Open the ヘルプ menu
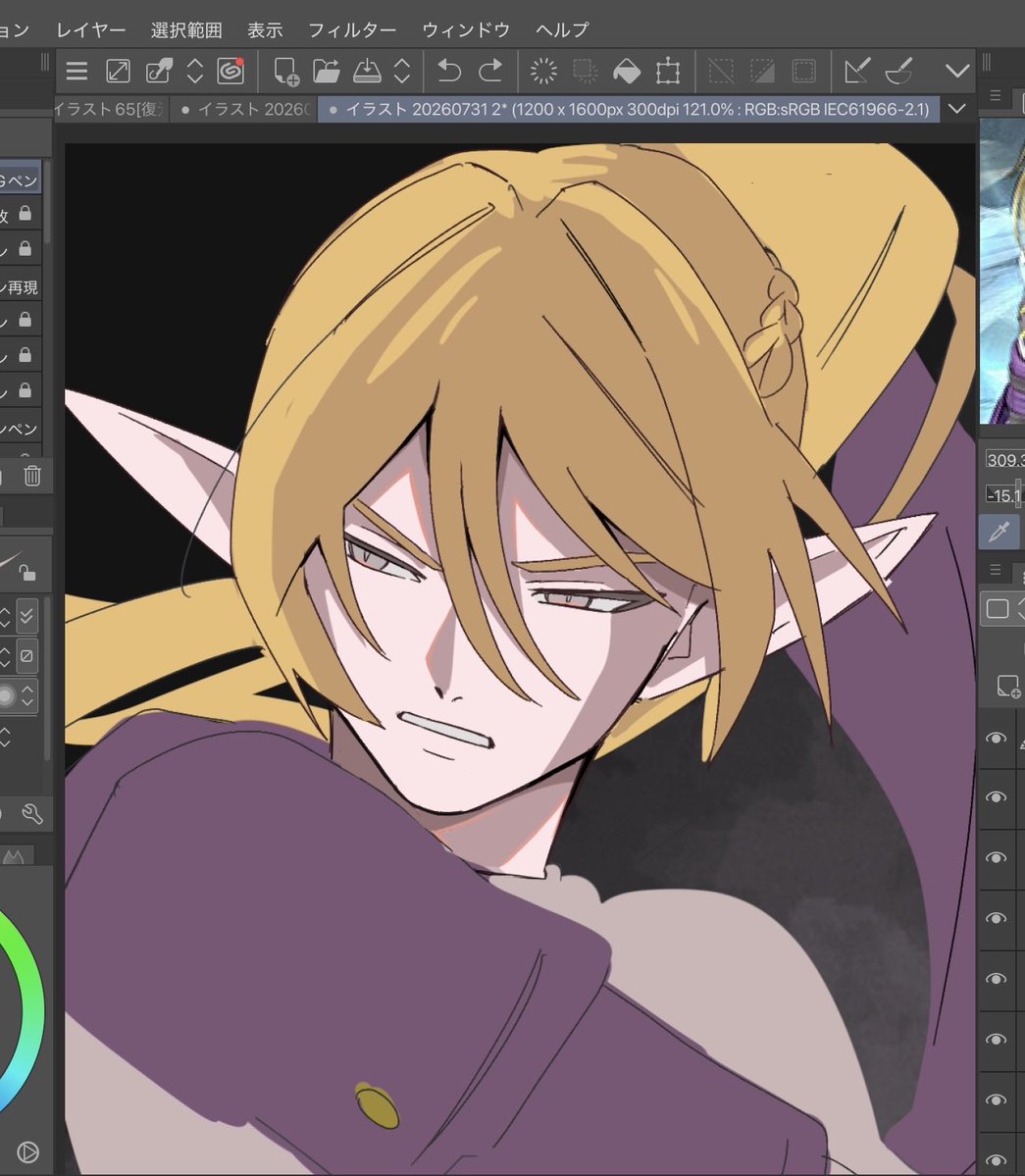This screenshot has width=1025, height=1176. click(562, 30)
